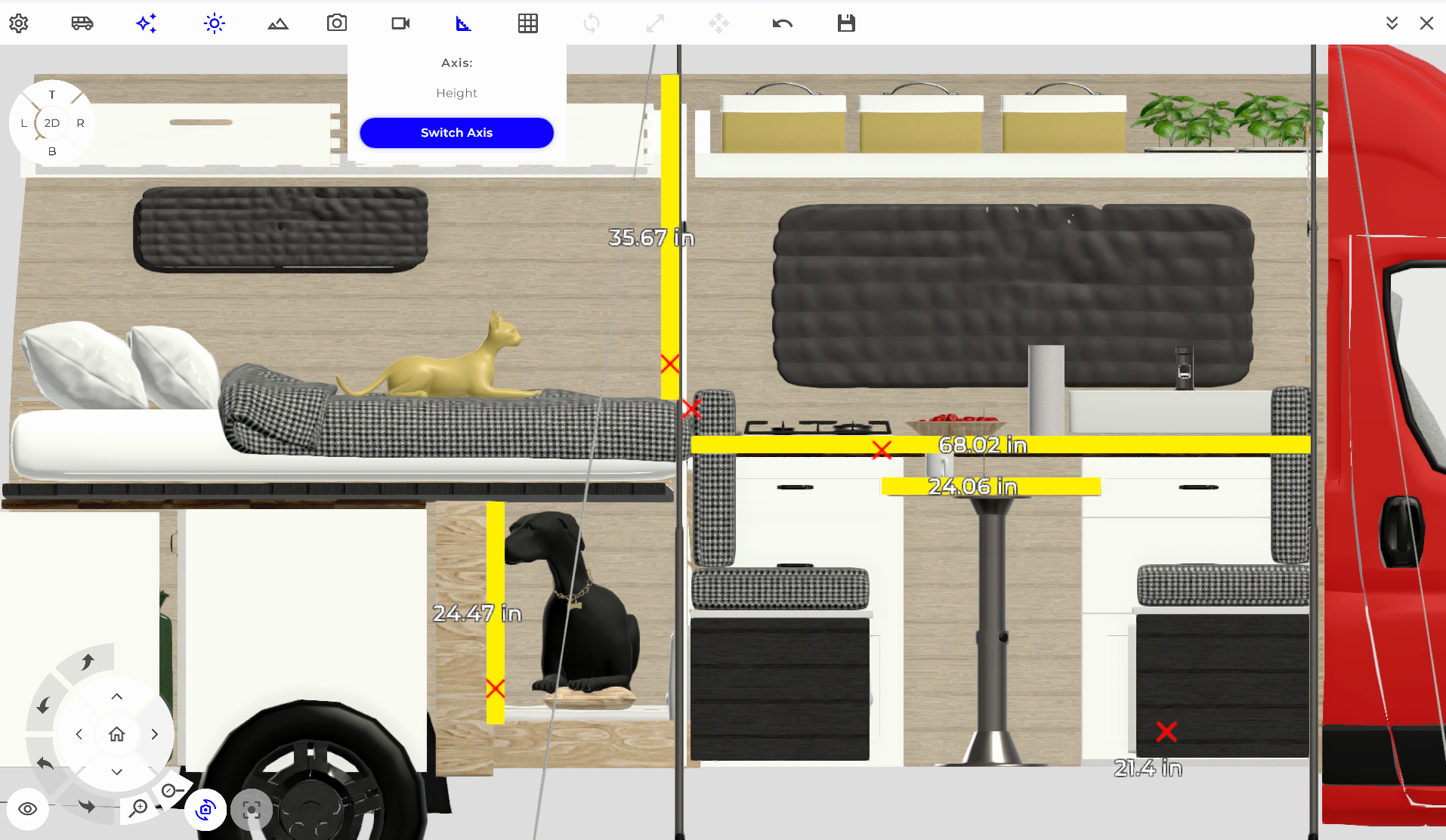Click the gray focus target button
The image size is (1446, 840).
click(252, 810)
